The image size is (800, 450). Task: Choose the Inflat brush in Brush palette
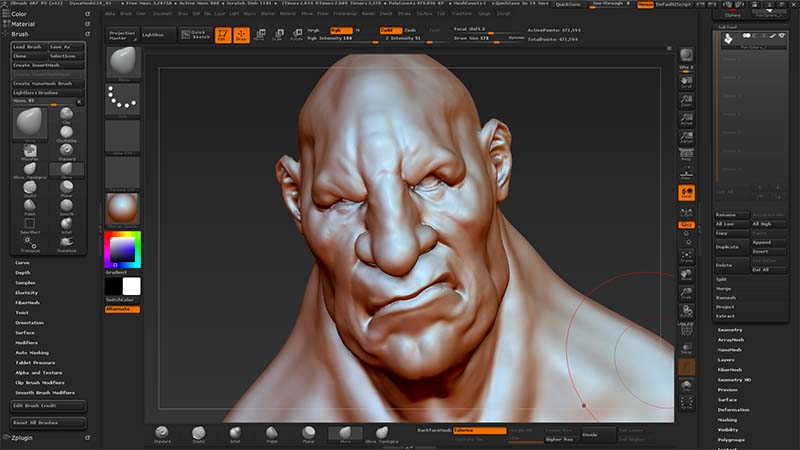point(66,226)
